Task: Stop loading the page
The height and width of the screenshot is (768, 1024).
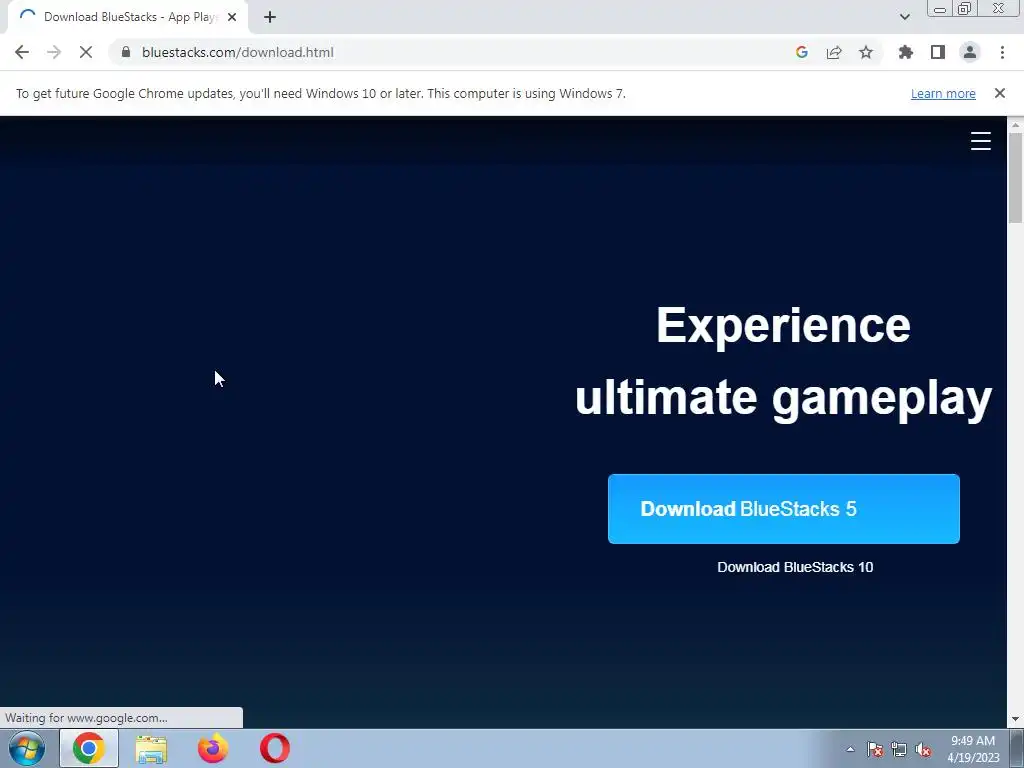Action: click(86, 52)
